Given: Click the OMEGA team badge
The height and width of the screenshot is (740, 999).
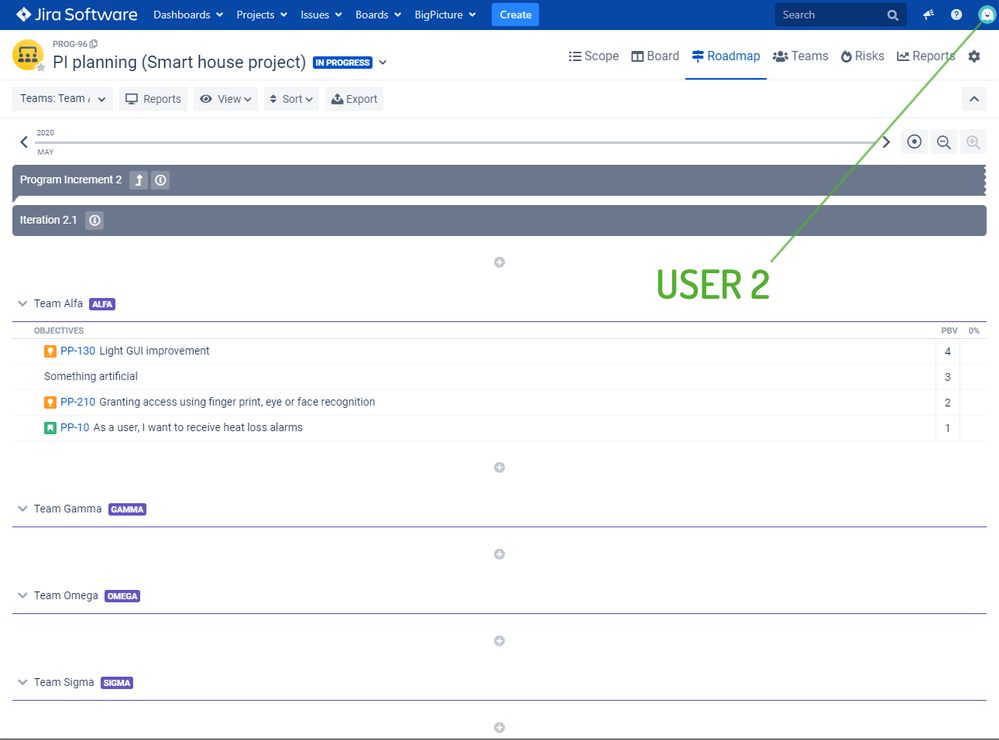Looking at the screenshot, I should [122, 596].
